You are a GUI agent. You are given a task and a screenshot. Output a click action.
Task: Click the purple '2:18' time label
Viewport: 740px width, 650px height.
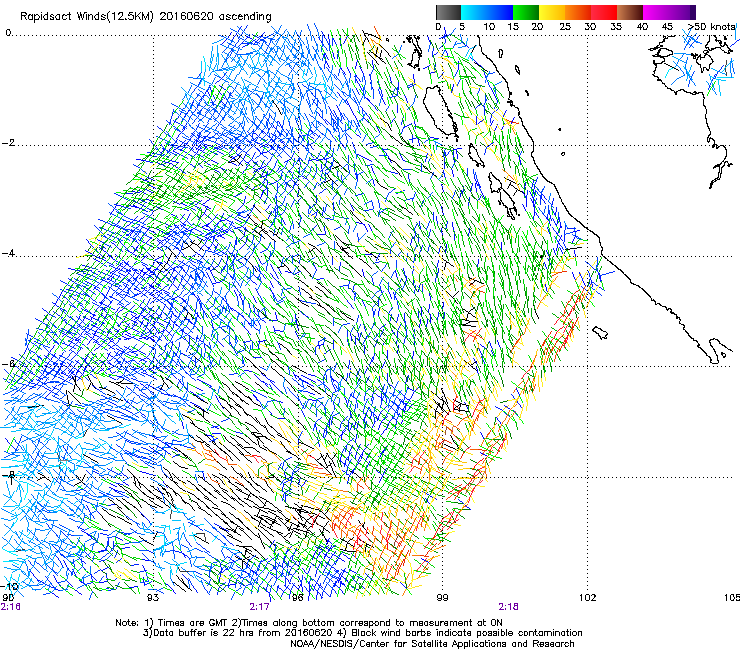point(508,607)
